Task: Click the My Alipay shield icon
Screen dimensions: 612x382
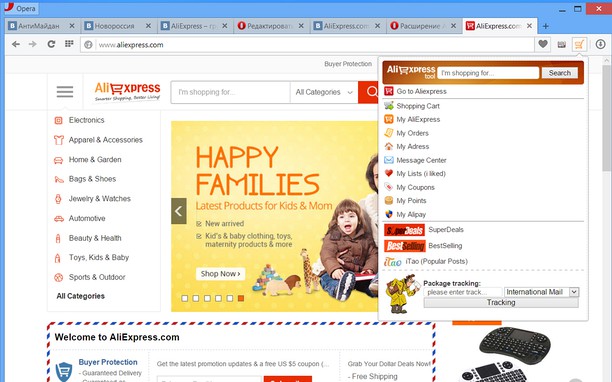Action: [389, 214]
